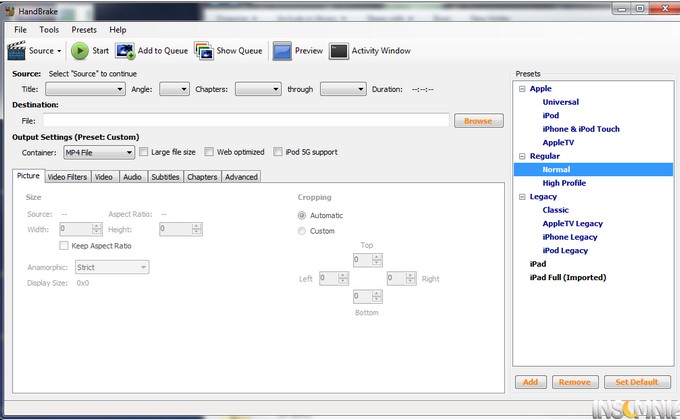Select the Universal preset

point(560,102)
